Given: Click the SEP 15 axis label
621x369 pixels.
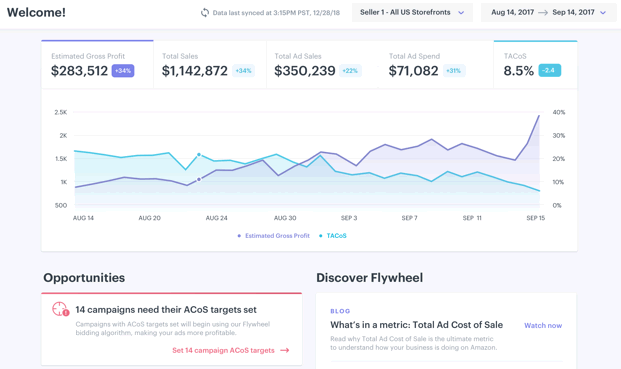Looking at the screenshot, I should click(535, 218).
